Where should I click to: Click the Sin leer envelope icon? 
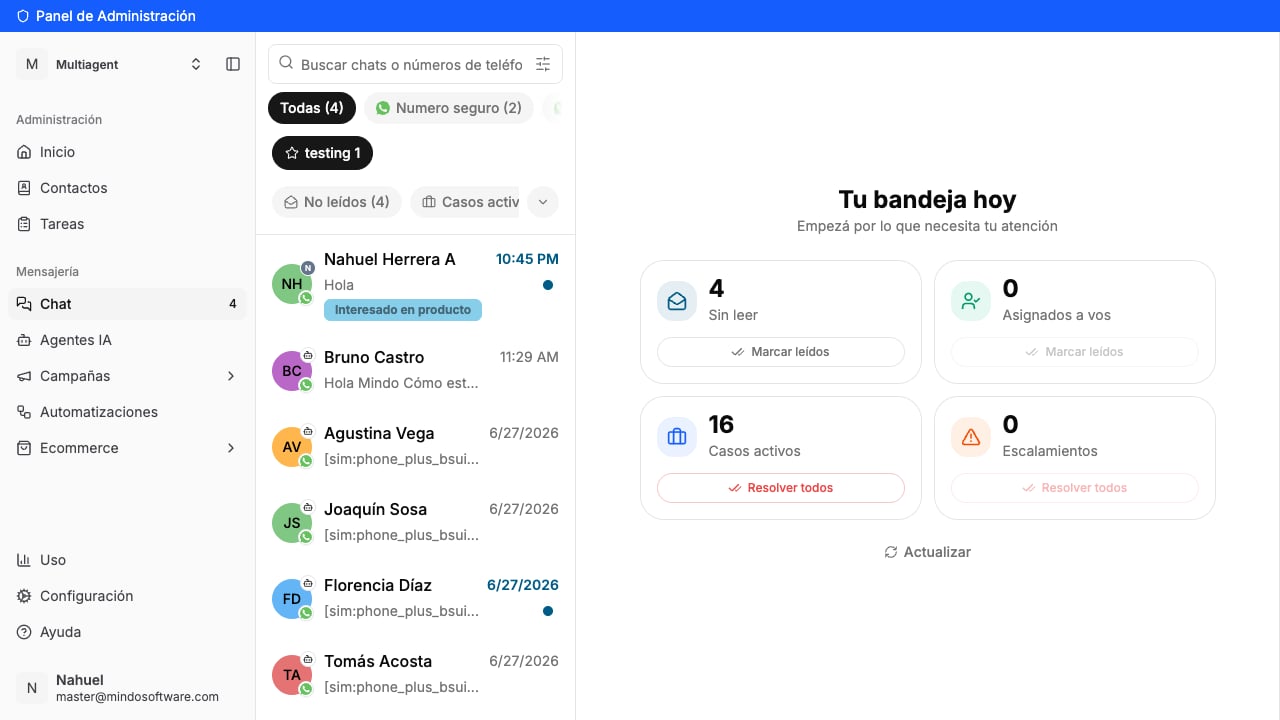click(677, 301)
